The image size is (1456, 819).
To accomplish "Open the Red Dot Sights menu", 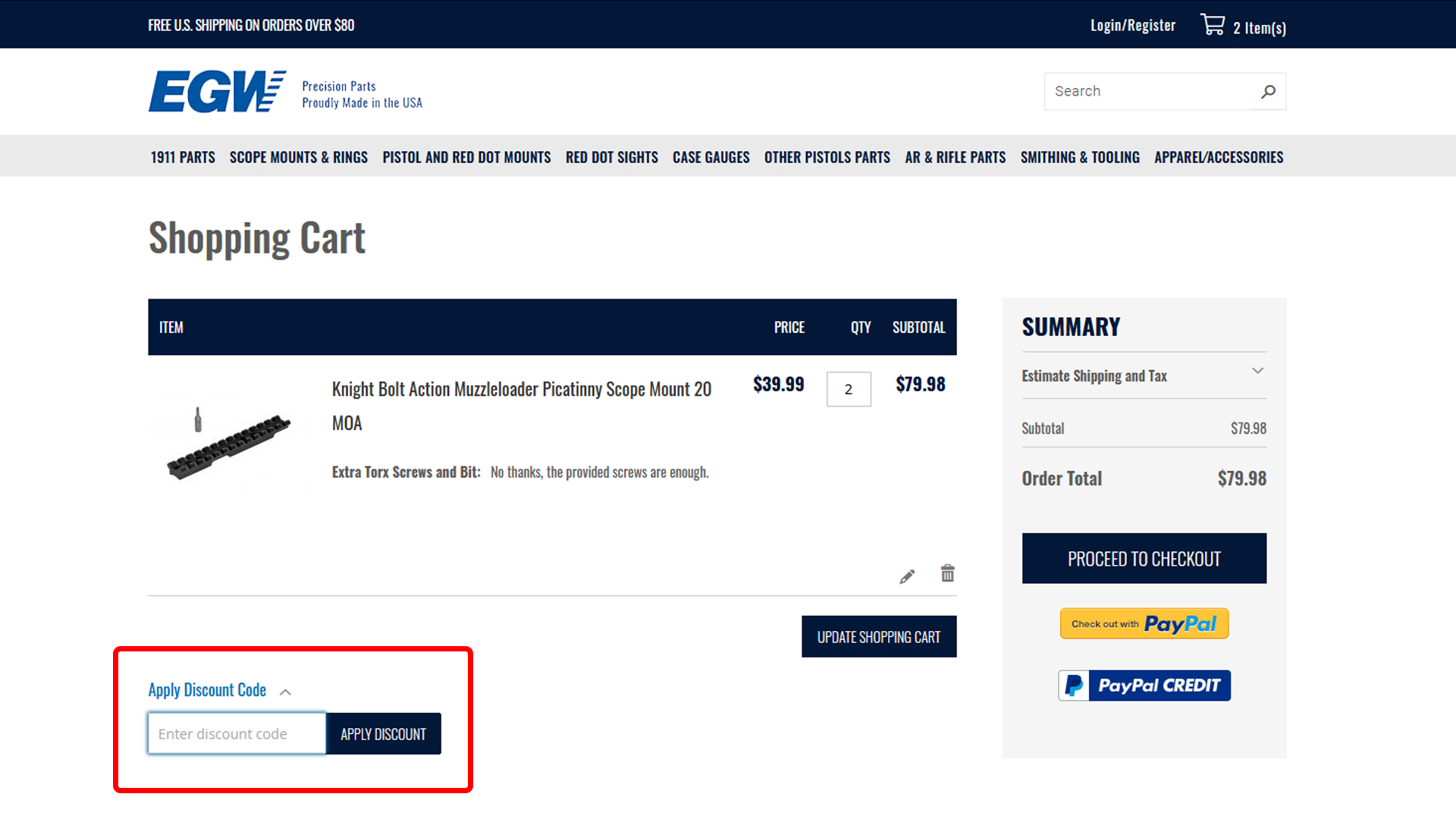I will 611,157.
